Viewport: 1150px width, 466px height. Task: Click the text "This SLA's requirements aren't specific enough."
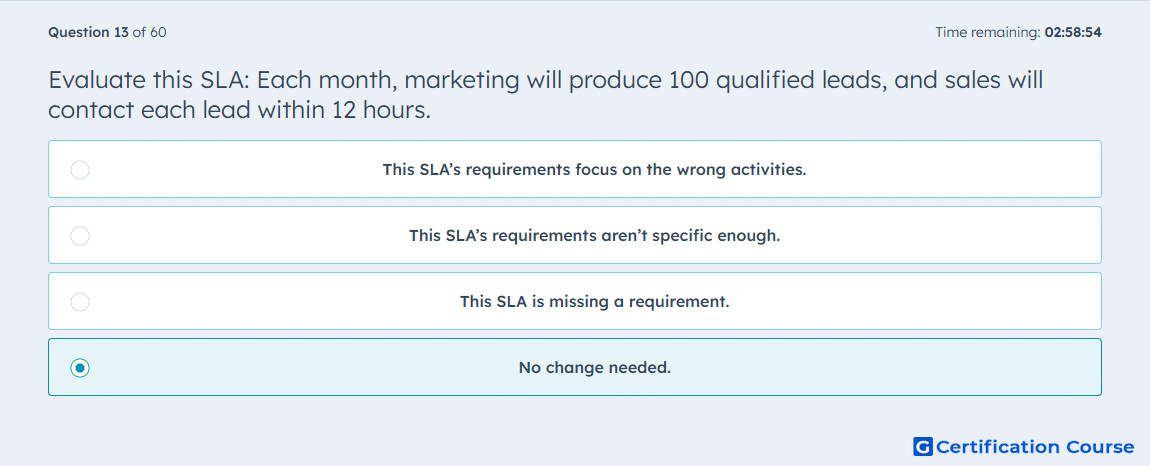(594, 236)
